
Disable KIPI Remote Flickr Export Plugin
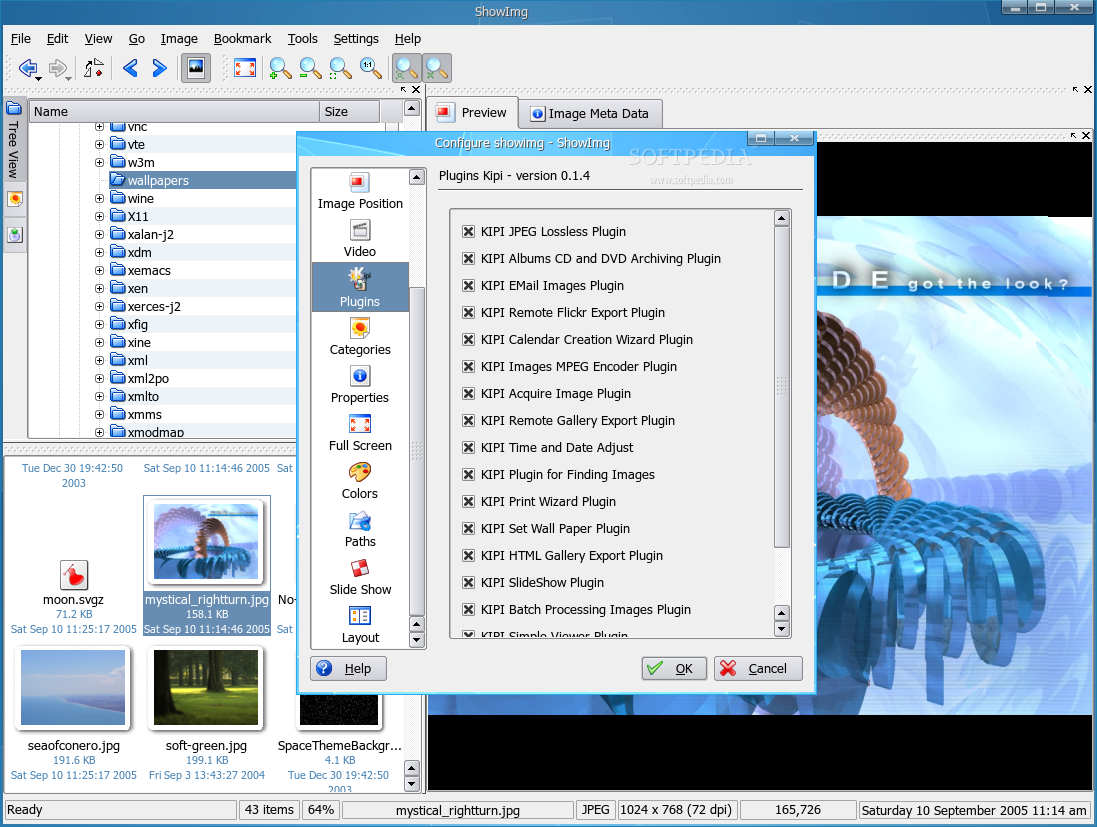469,313
